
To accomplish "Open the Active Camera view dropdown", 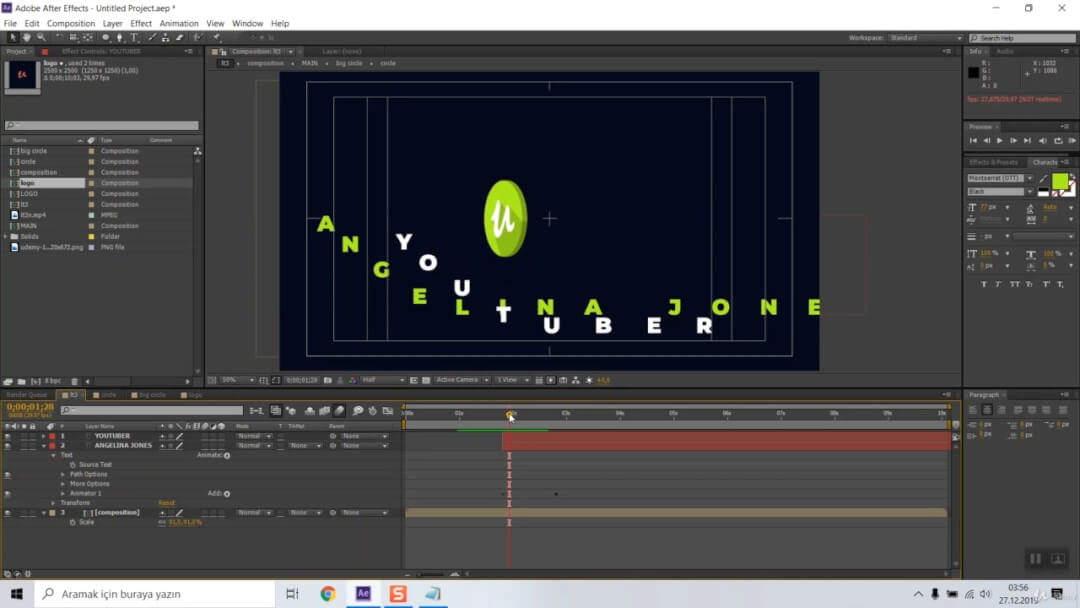I will click(461, 380).
